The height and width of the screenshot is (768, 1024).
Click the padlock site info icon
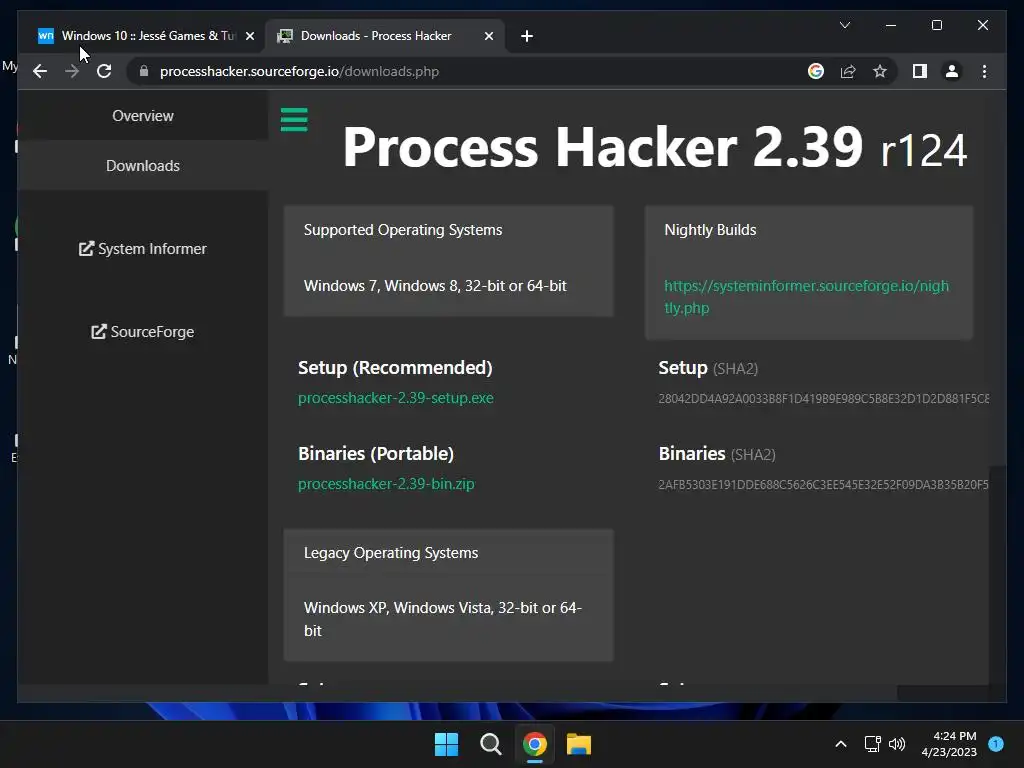(x=144, y=71)
